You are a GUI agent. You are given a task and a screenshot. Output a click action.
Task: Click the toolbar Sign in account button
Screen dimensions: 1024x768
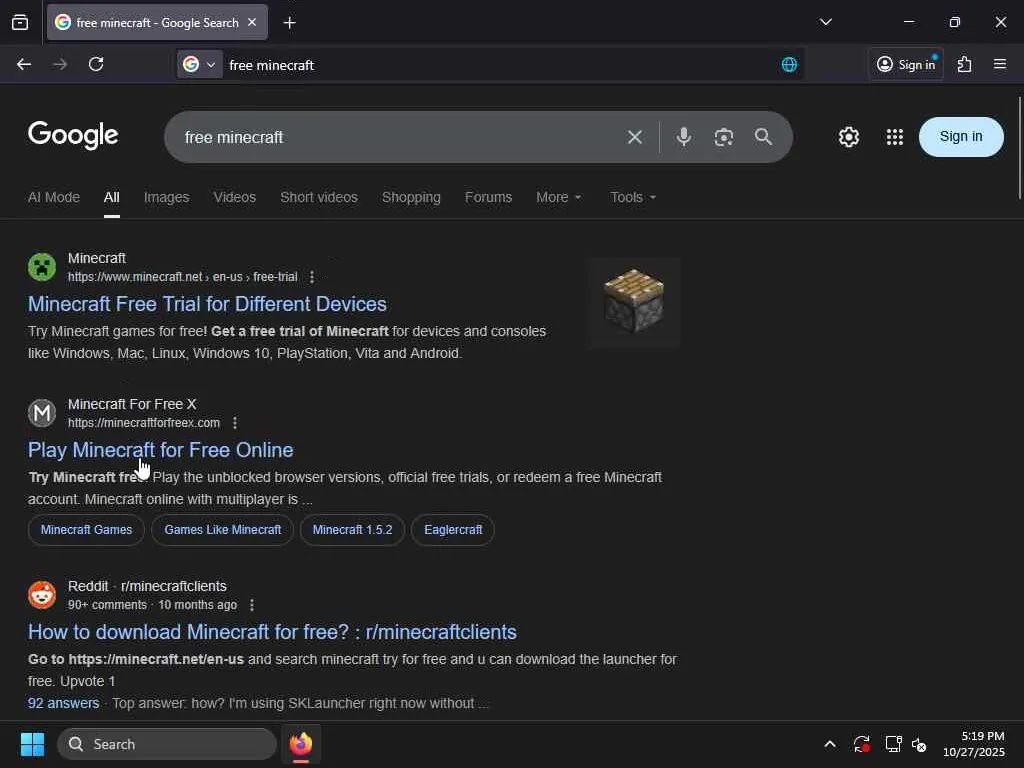click(x=906, y=64)
